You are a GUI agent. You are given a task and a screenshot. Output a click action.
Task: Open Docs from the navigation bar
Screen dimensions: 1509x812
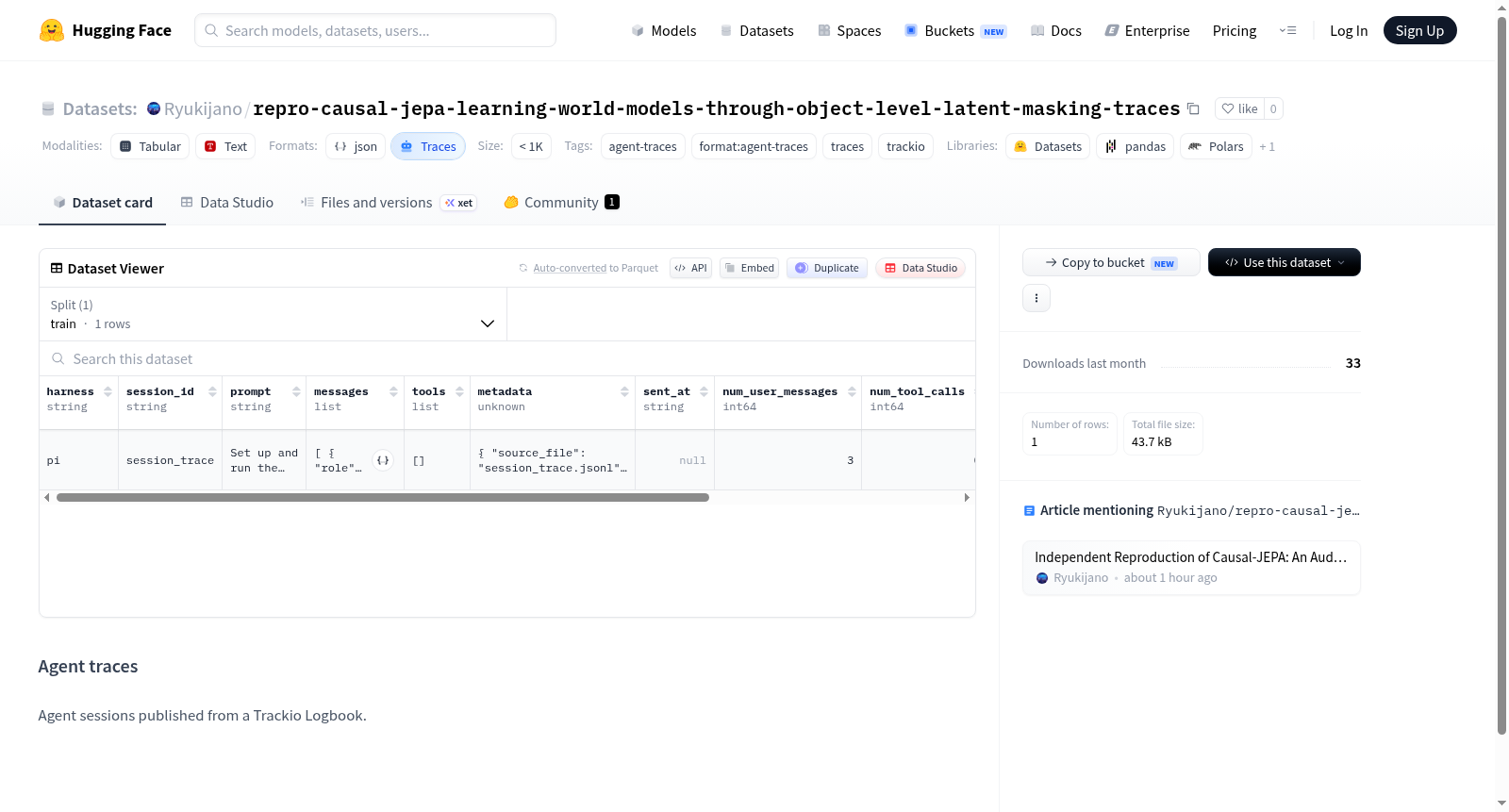click(1055, 30)
